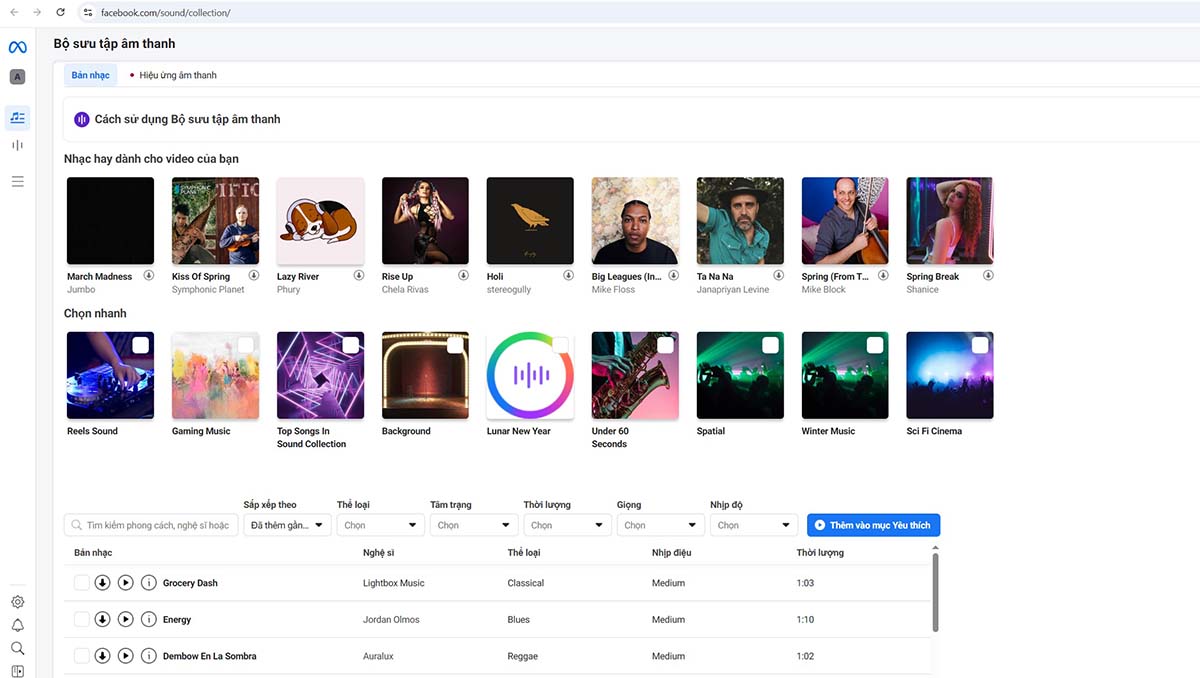This screenshot has height=678, width=1200.
Task: Tick the Reels Sound card checkbox
Action: tap(140, 345)
